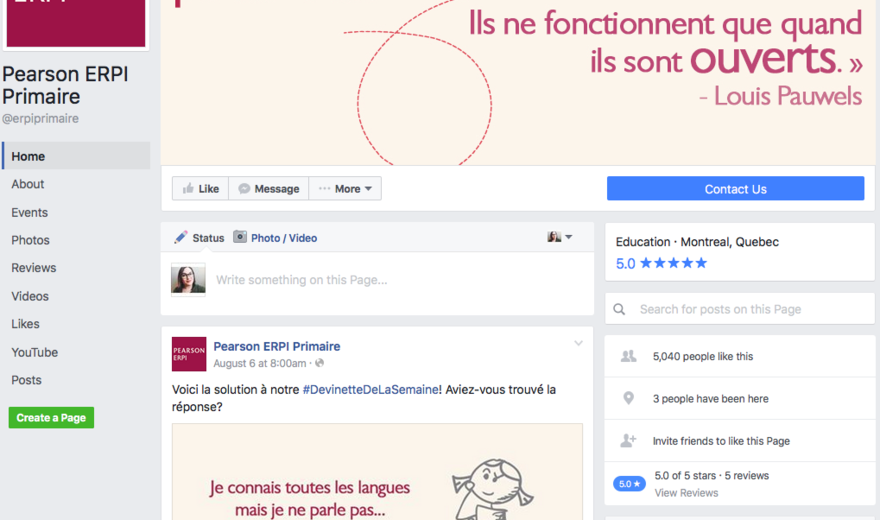Screen dimensions: 880x520
Task: Open Photos in the sidebar
Action: click(x=30, y=240)
